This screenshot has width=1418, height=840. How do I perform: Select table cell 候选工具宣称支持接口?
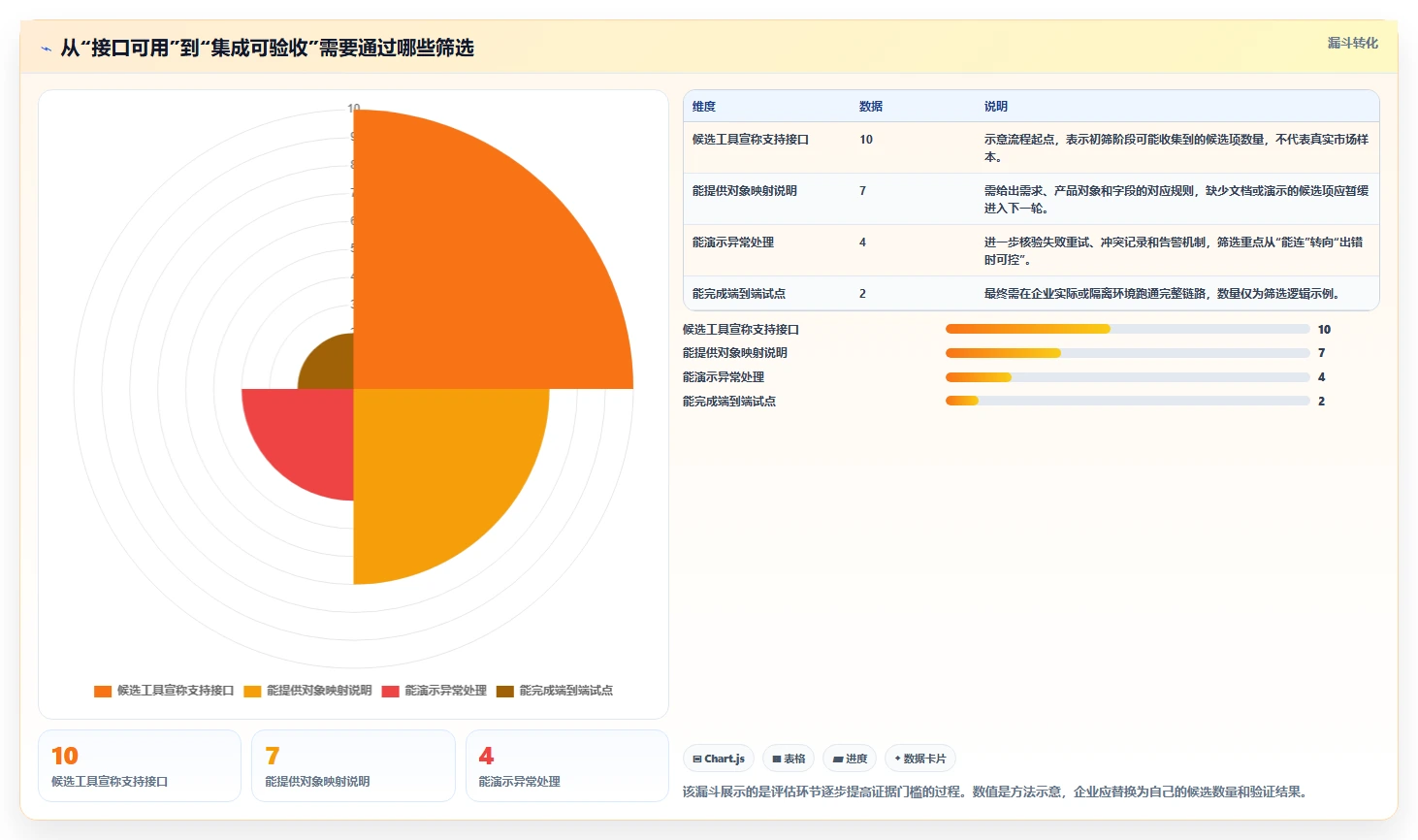pyautogui.click(x=751, y=140)
